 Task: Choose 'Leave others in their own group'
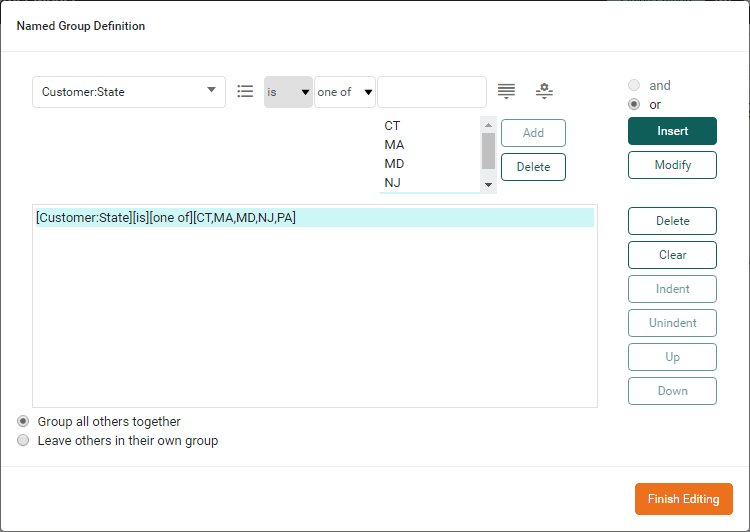(x=23, y=441)
